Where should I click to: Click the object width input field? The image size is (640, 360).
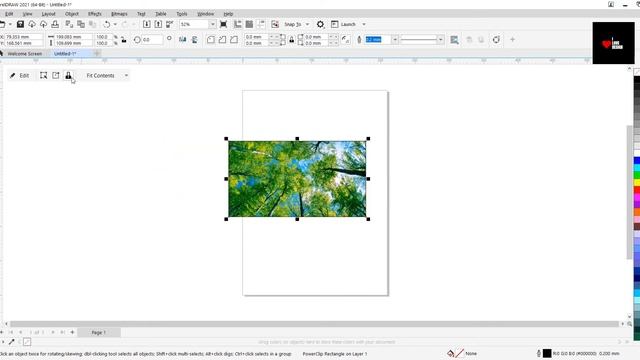click(73, 37)
